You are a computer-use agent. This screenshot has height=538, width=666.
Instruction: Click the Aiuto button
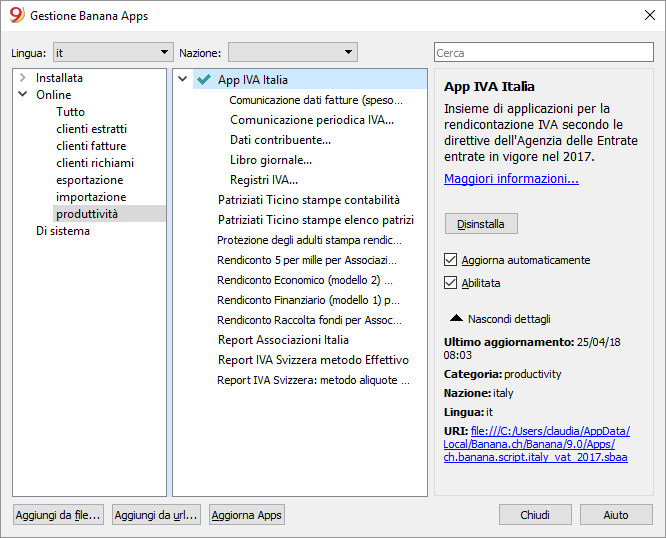616,515
